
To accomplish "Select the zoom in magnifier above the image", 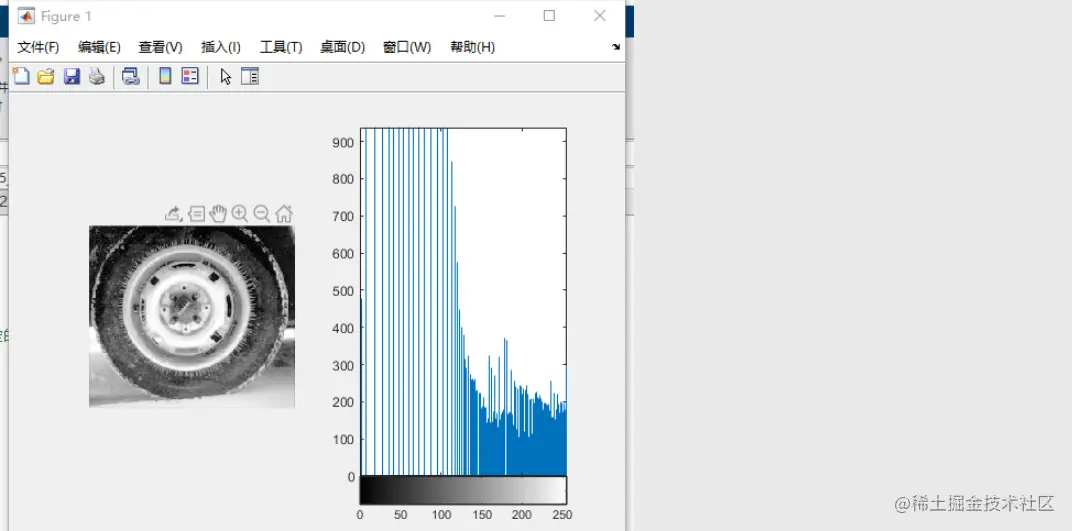I will coord(240,214).
